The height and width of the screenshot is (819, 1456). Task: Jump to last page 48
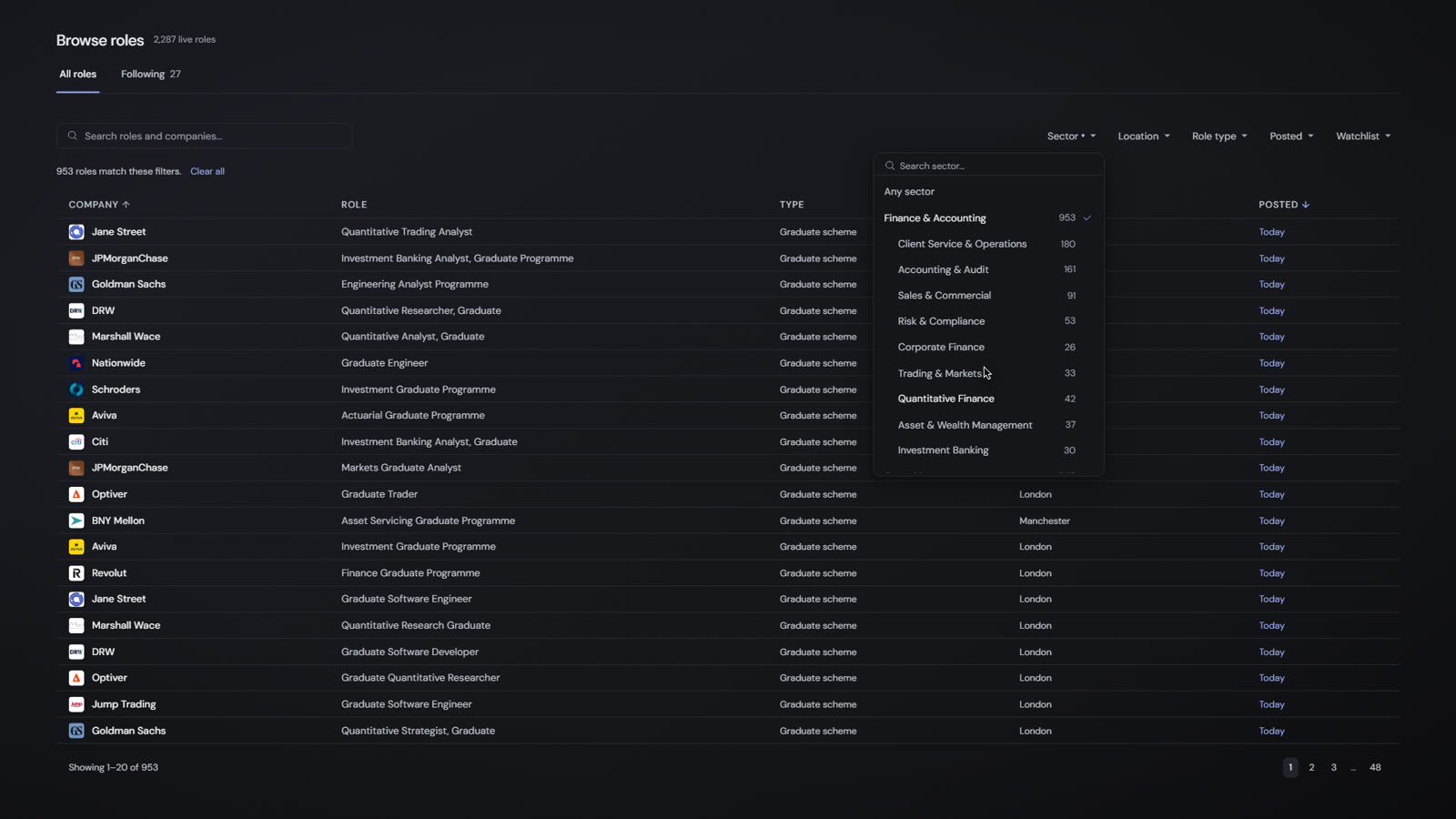click(x=1375, y=767)
